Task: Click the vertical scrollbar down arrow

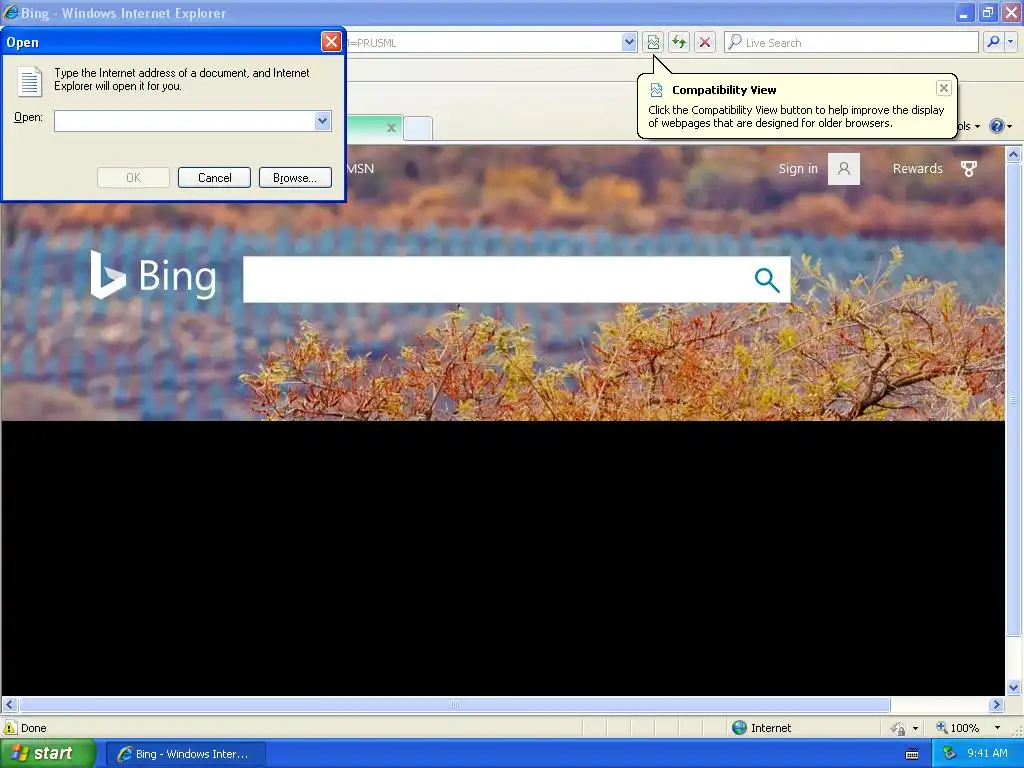Action: [x=1014, y=687]
